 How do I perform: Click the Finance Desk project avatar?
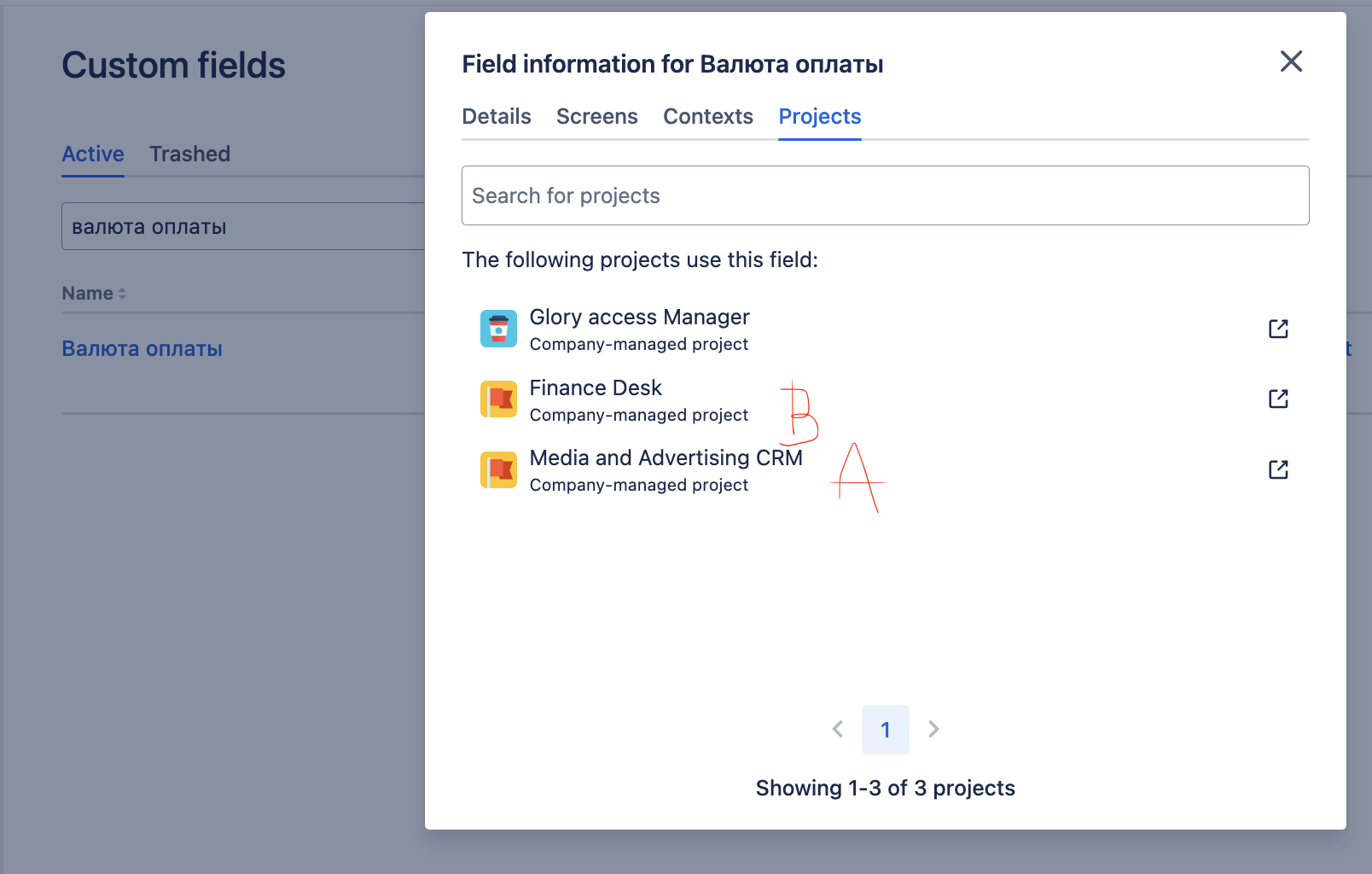point(498,399)
